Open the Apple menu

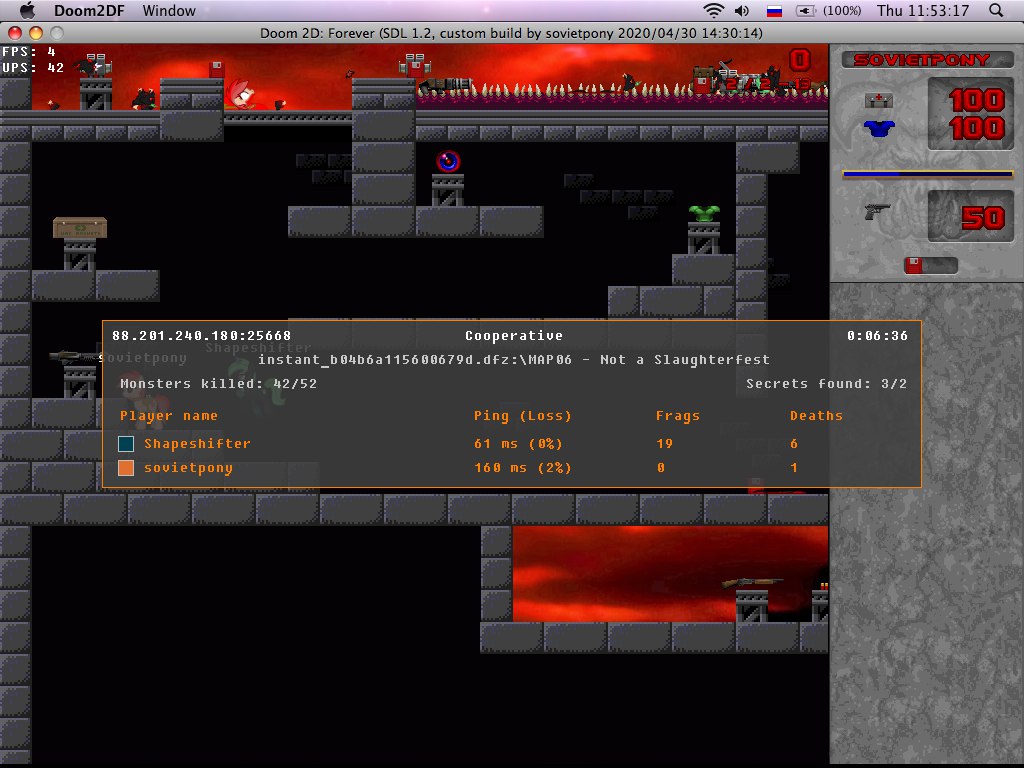point(27,10)
